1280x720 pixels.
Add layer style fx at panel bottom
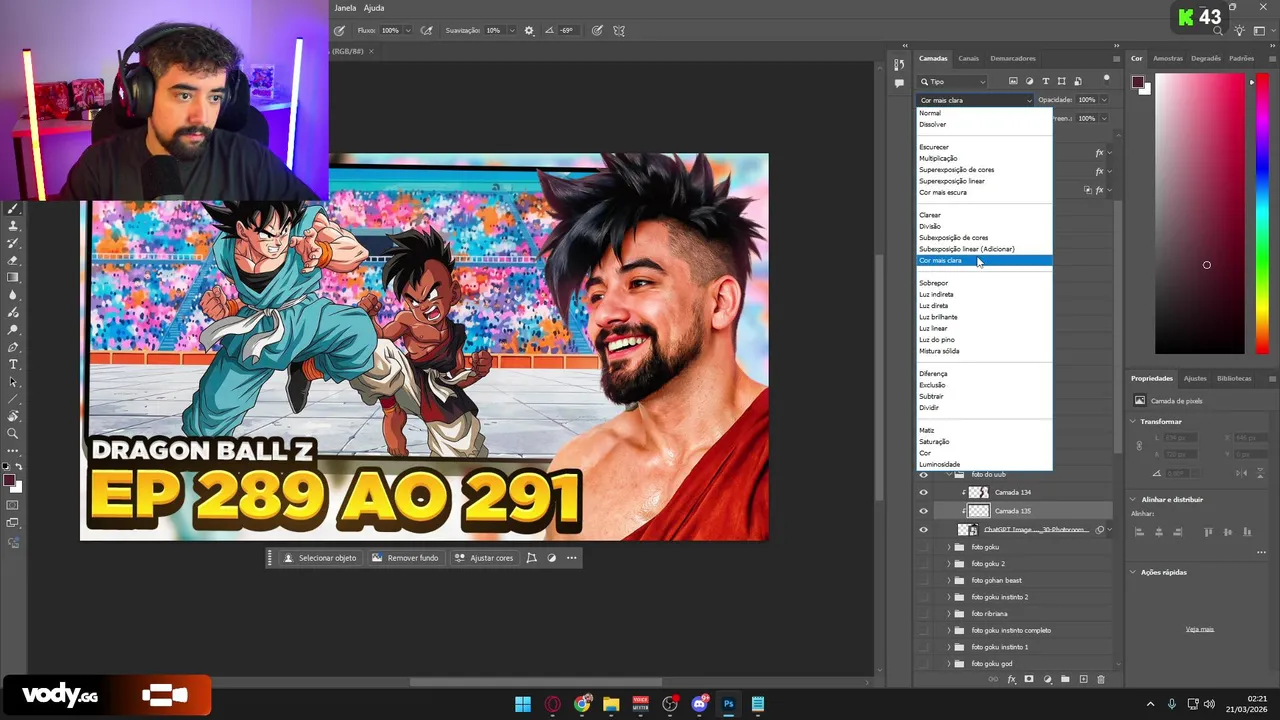coord(1012,680)
